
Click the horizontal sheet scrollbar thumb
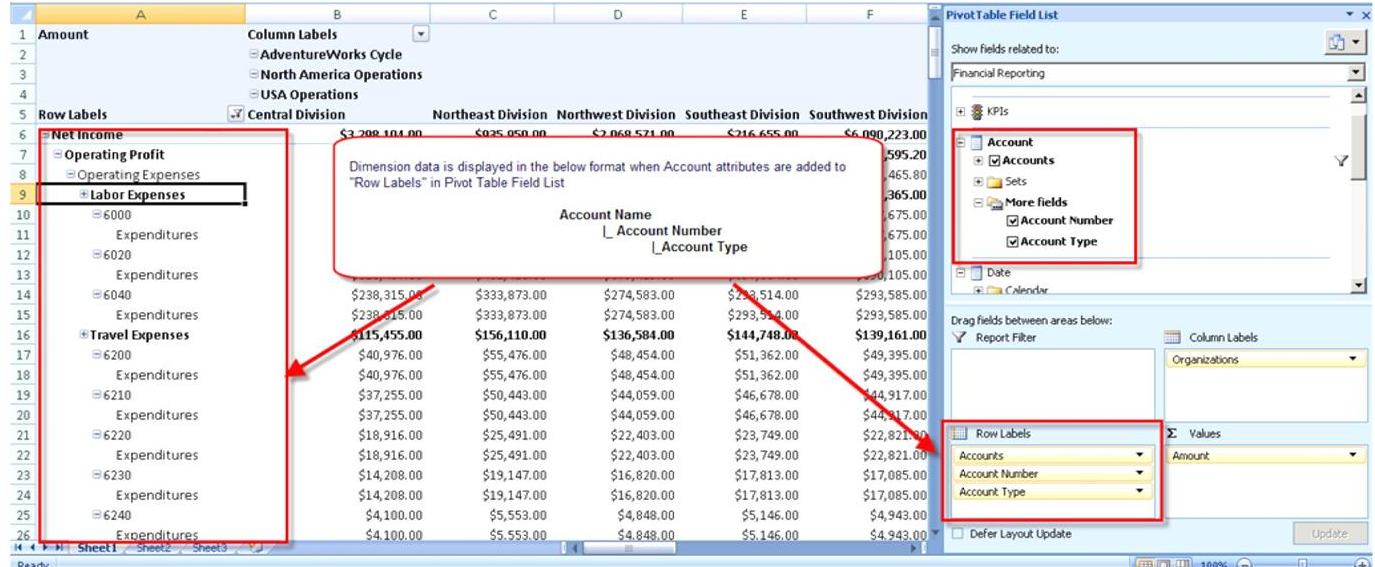point(629,548)
